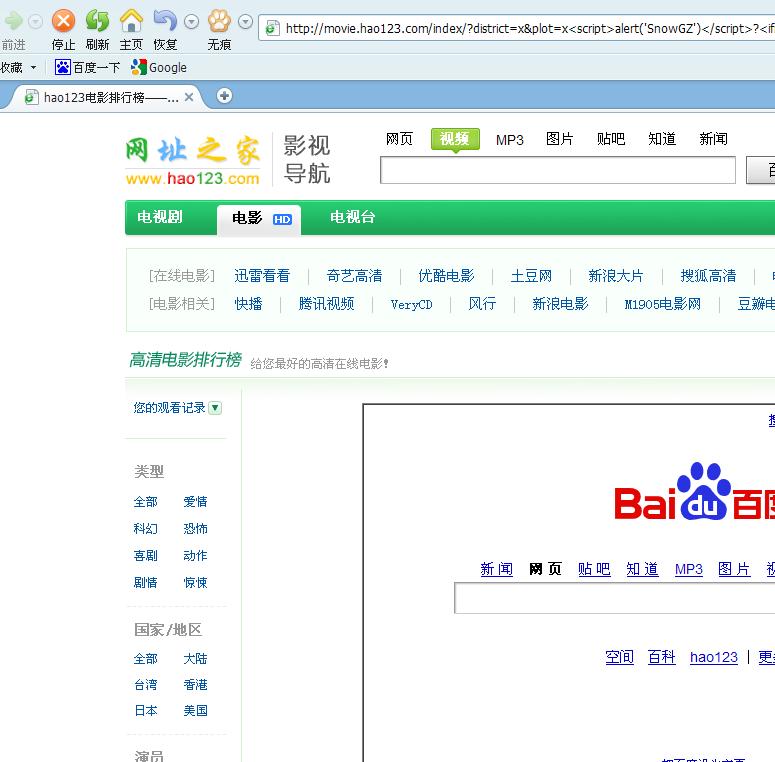Filter by 喜剧 genre
Viewport: 775px width, 762px height.
pyautogui.click(x=145, y=555)
